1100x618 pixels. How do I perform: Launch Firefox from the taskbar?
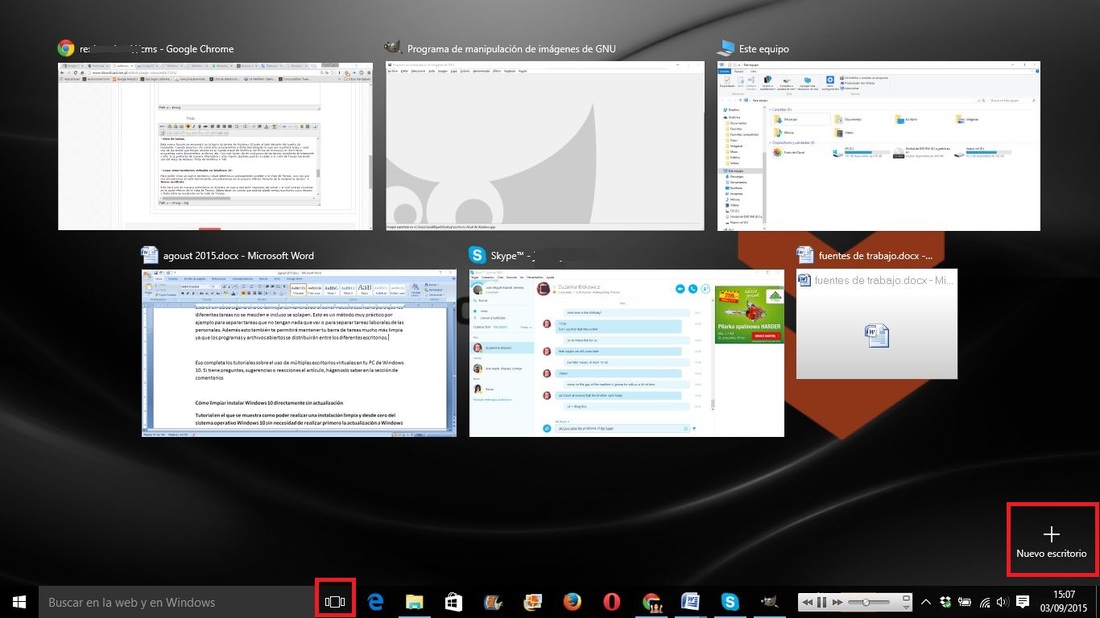click(x=572, y=602)
